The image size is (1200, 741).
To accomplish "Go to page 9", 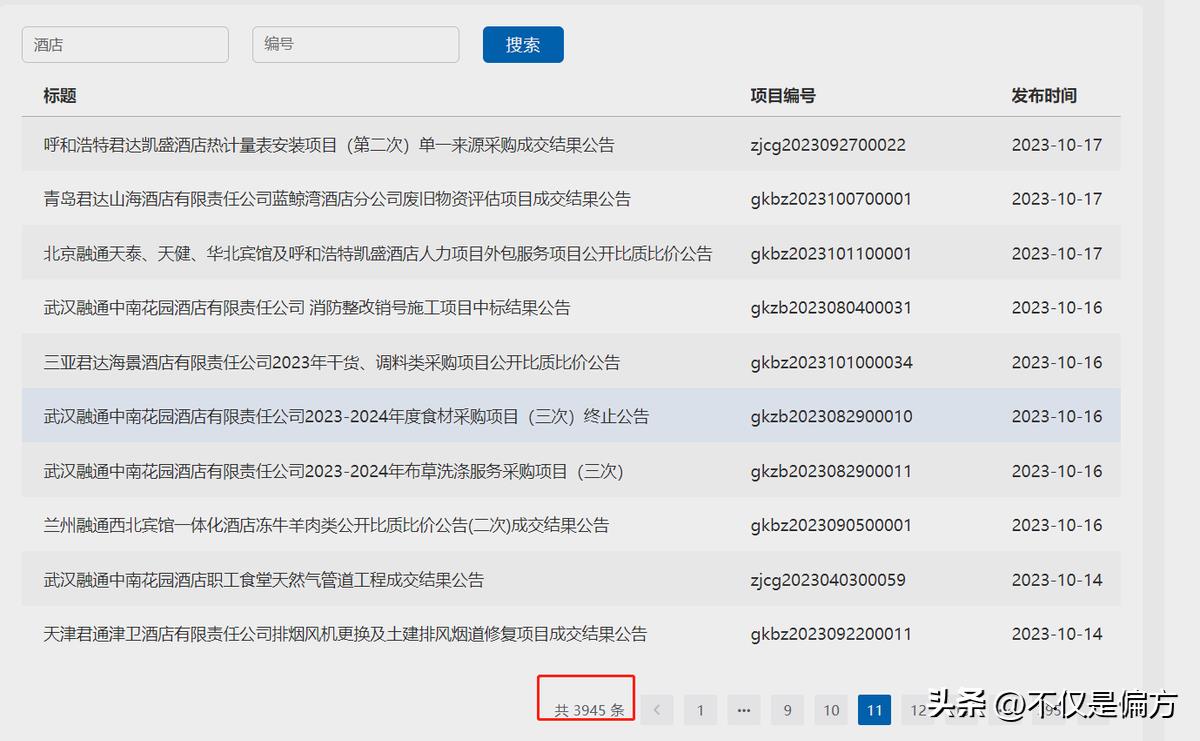I will tap(787, 710).
